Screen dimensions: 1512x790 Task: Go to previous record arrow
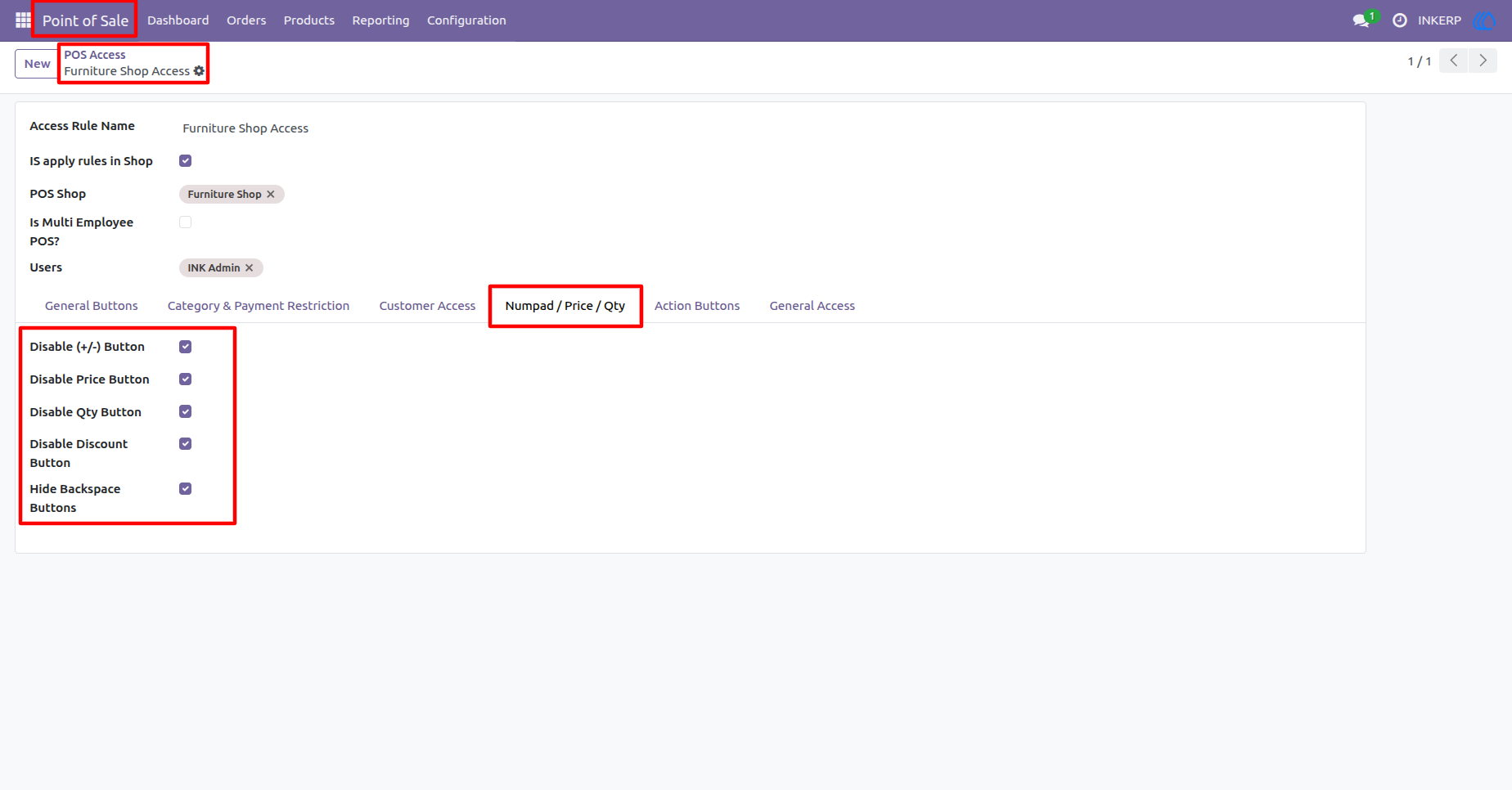(1454, 61)
